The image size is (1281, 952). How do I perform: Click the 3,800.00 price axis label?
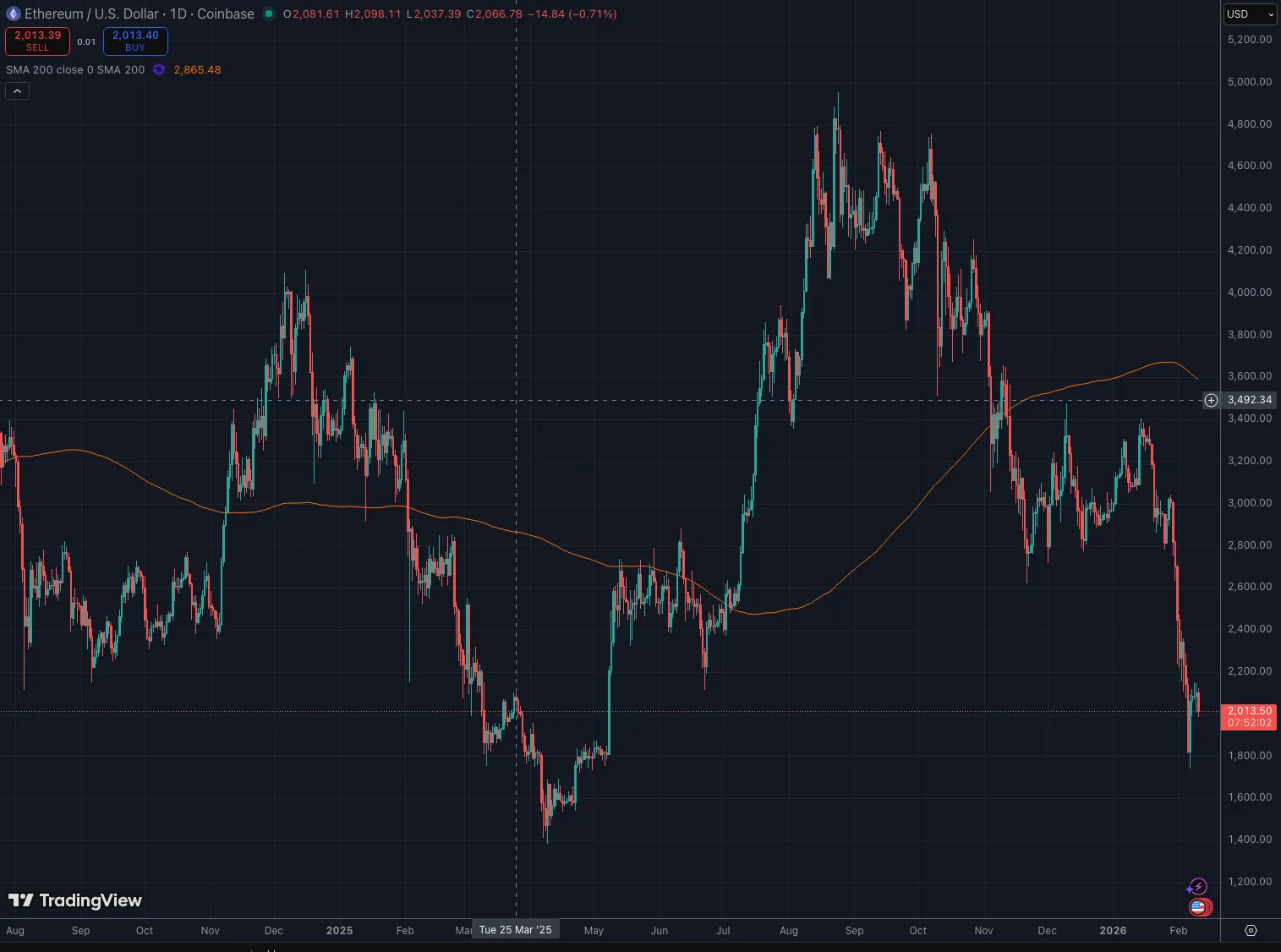(x=1249, y=334)
